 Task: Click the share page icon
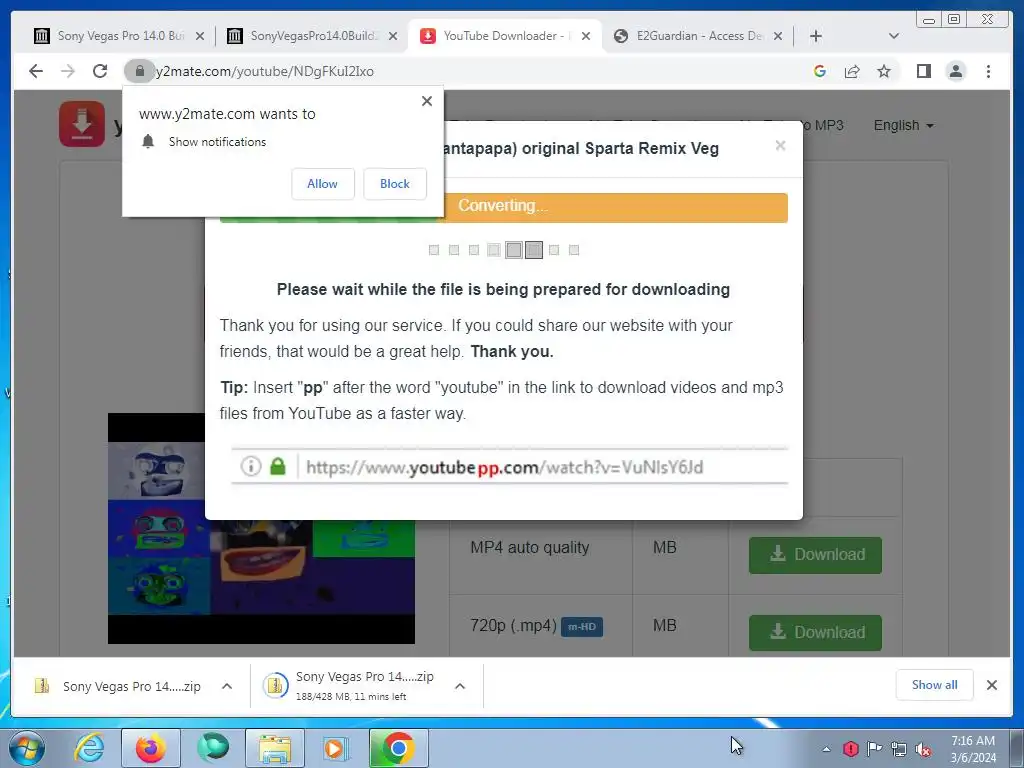[x=852, y=71]
